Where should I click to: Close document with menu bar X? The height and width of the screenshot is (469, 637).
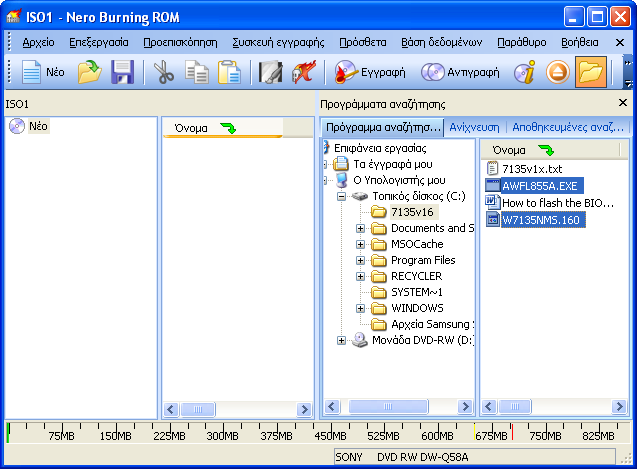pyautogui.click(x=620, y=42)
